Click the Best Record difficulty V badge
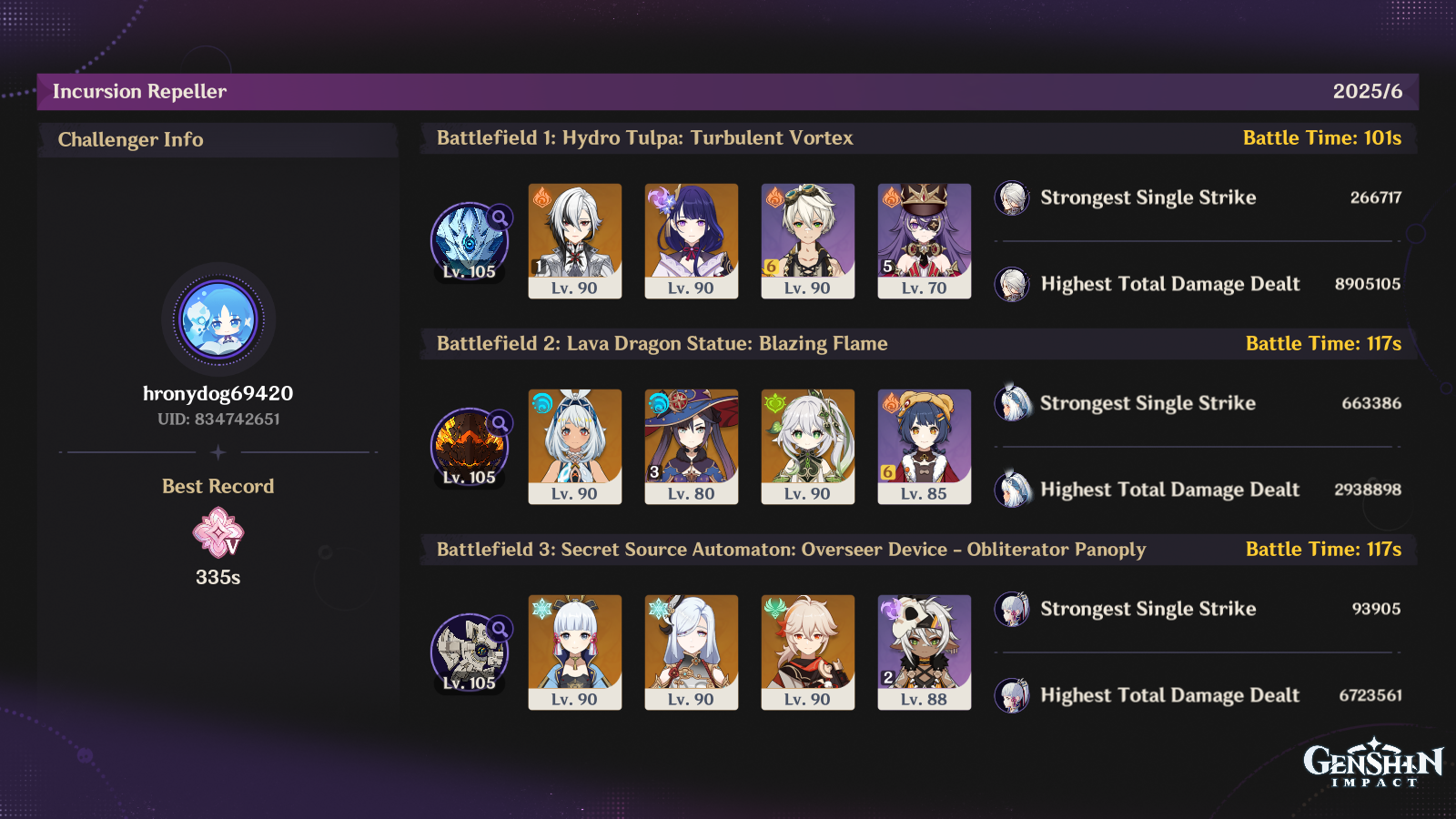Viewport: 1456px width, 819px height. 218,533
